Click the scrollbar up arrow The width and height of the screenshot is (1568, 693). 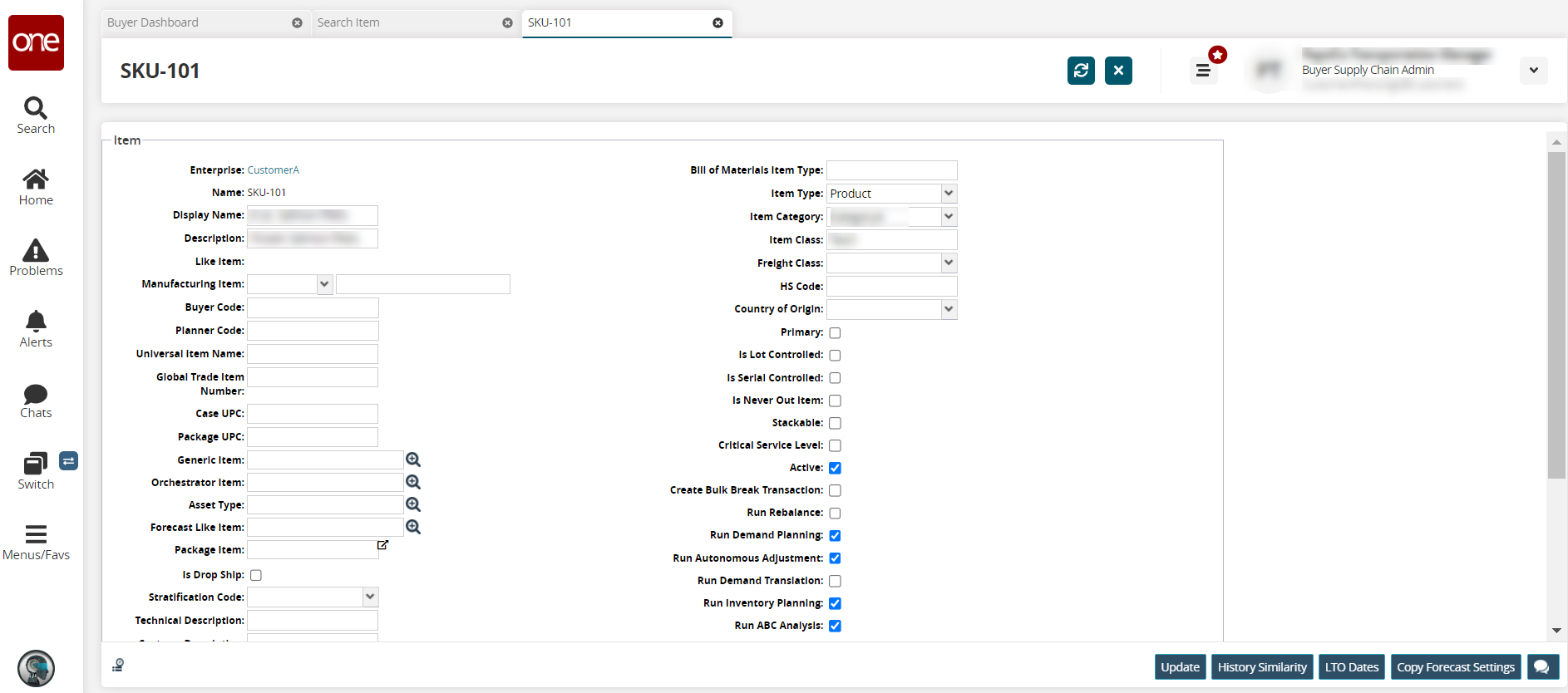1556,143
